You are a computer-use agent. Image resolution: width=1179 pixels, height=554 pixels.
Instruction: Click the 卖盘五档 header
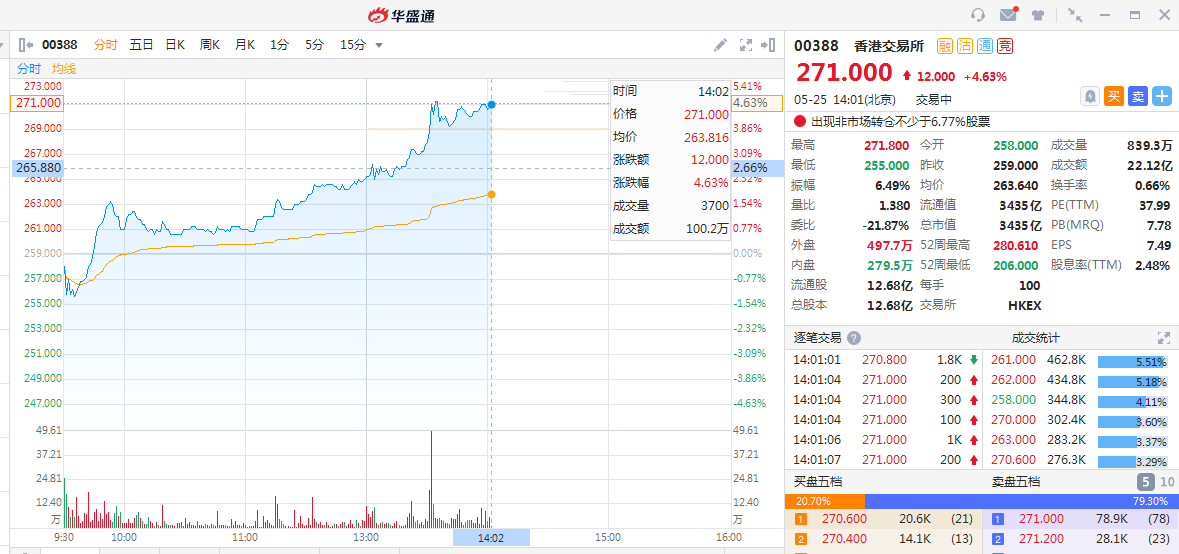tap(1016, 482)
